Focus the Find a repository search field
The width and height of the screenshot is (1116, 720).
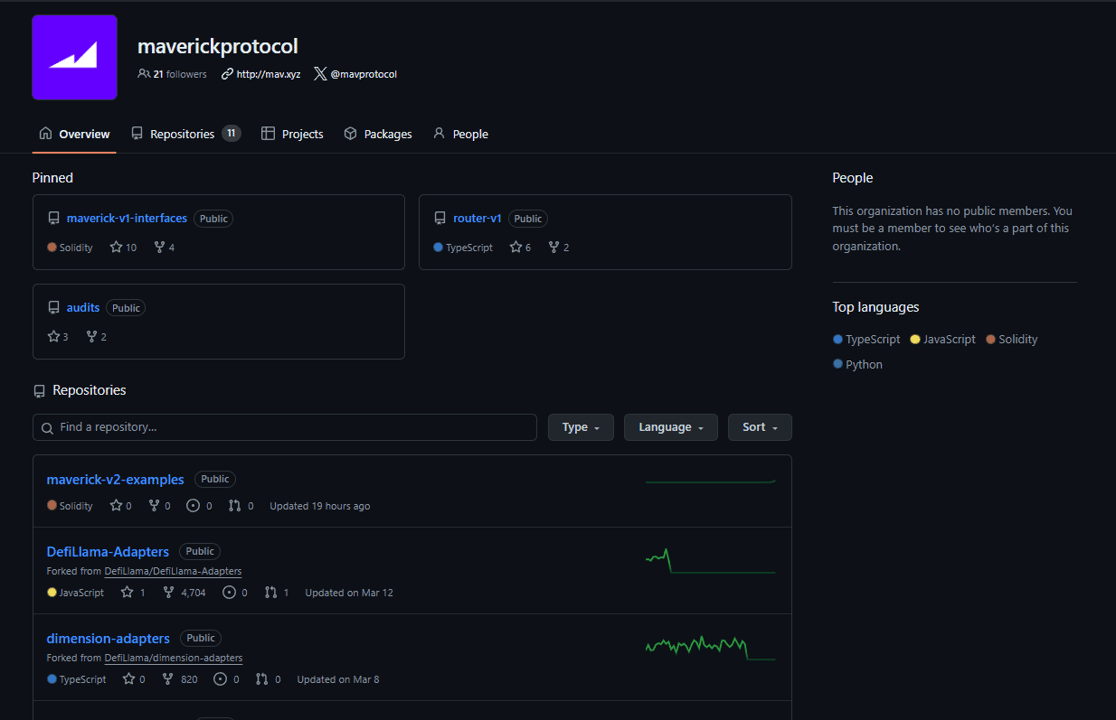click(x=285, y=428)
